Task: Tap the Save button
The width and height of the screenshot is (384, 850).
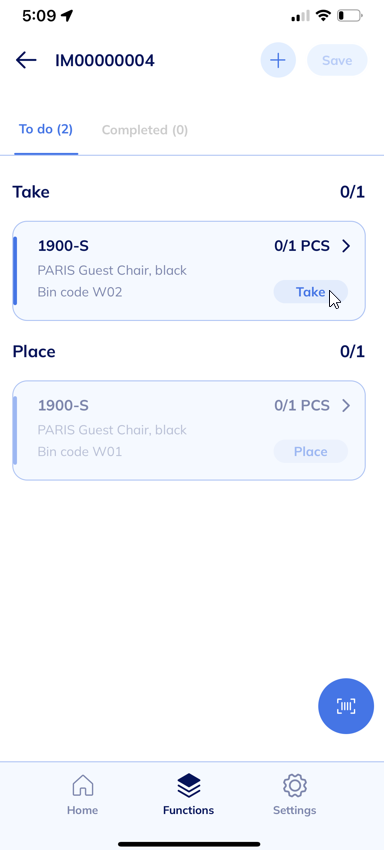Action: point(337,60)
